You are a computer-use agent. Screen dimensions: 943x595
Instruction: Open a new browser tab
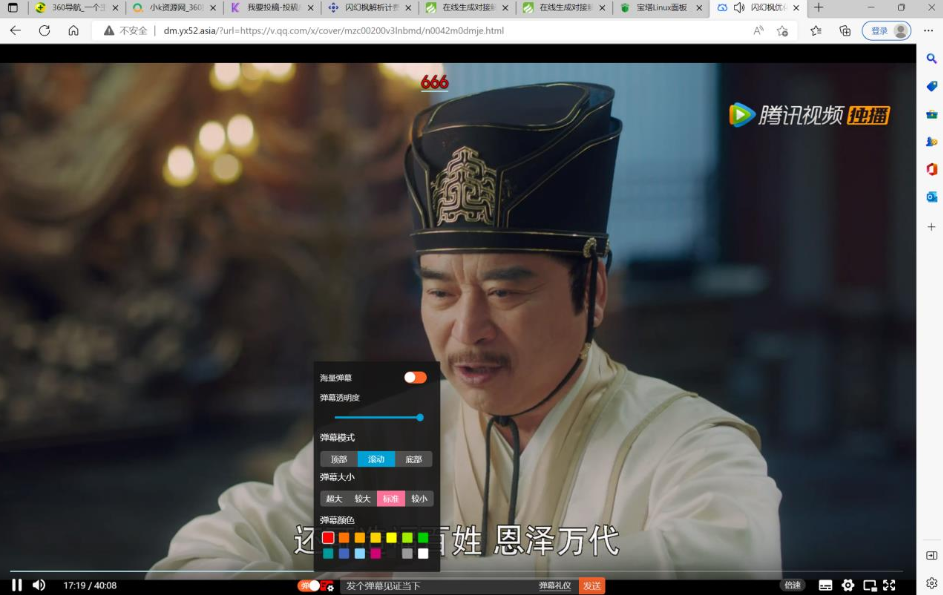pyautogui.click(x=819, y=8)
